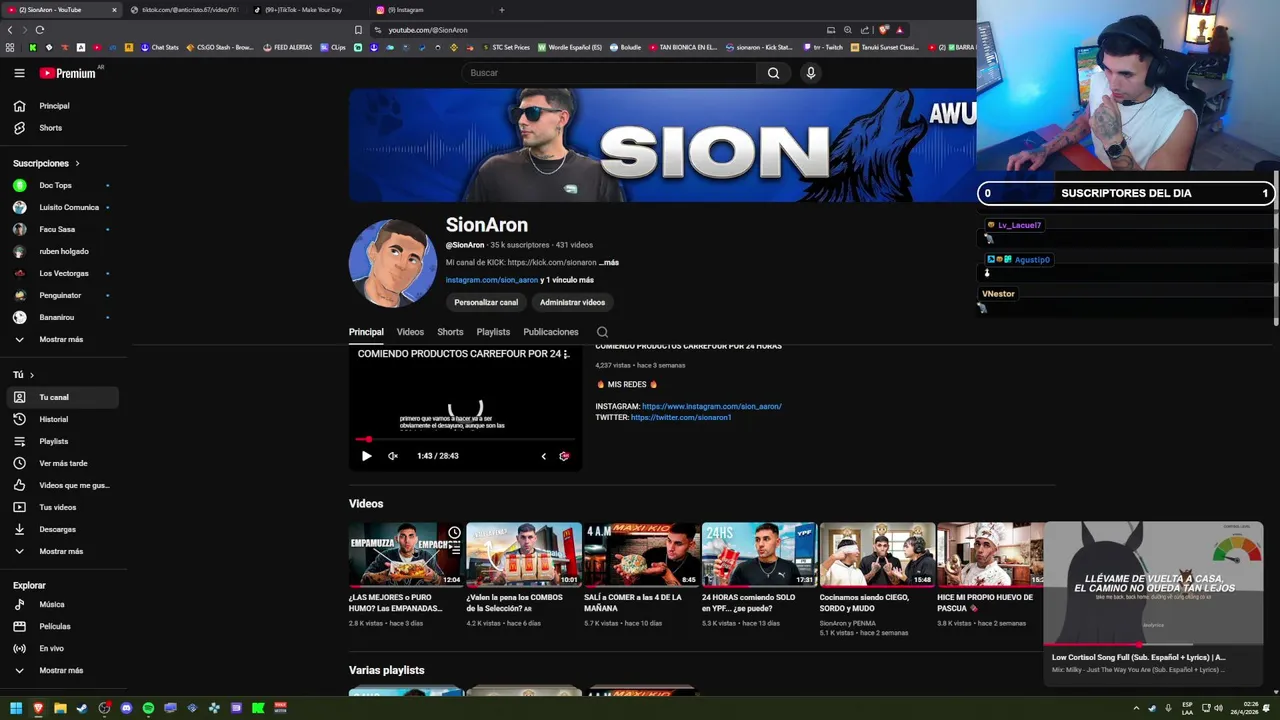1280x720 pixels.
Task: Reload the page in browser
Action: click(39, 30)
